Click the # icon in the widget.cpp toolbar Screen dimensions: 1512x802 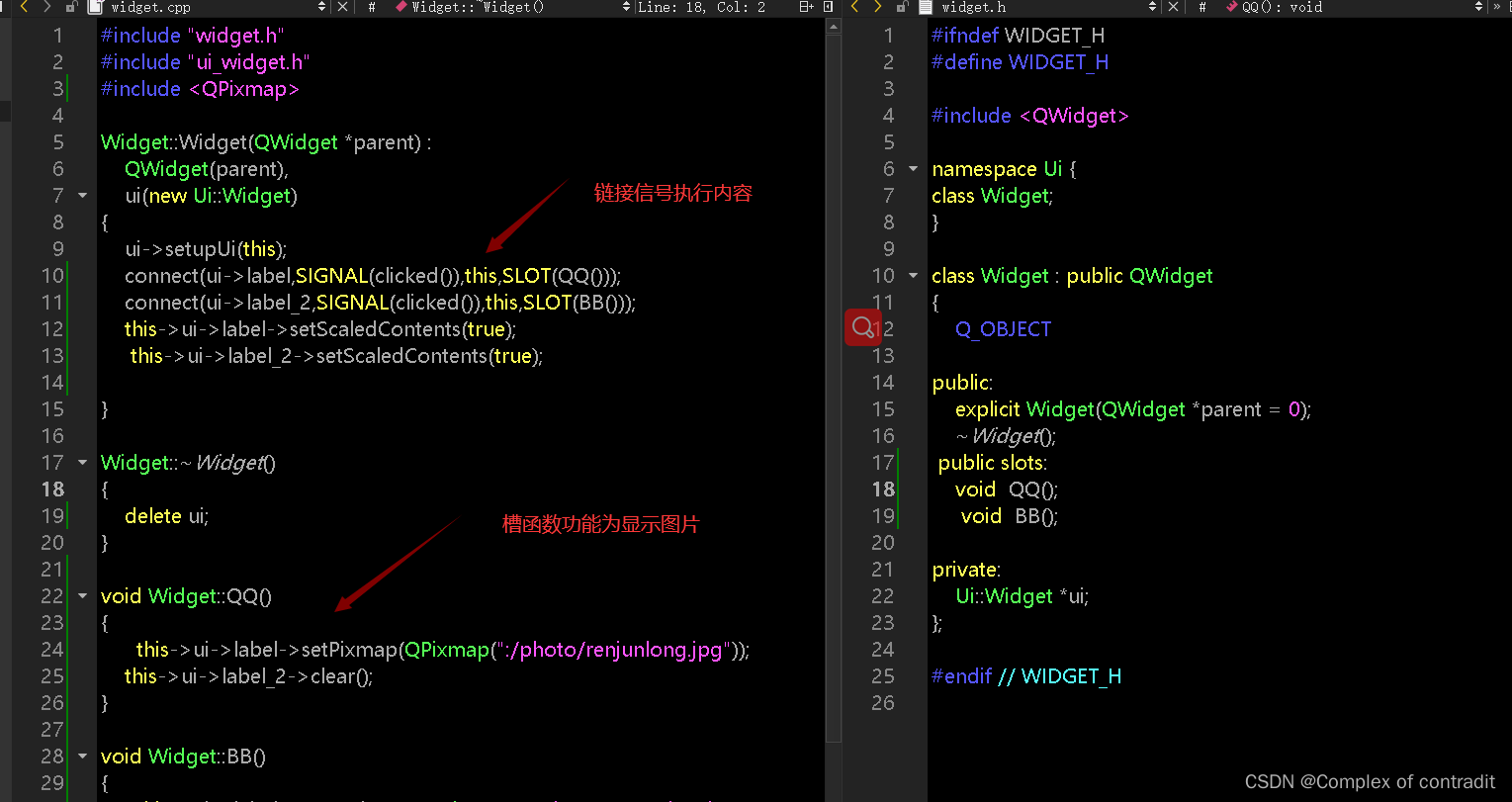pos(372,6)
